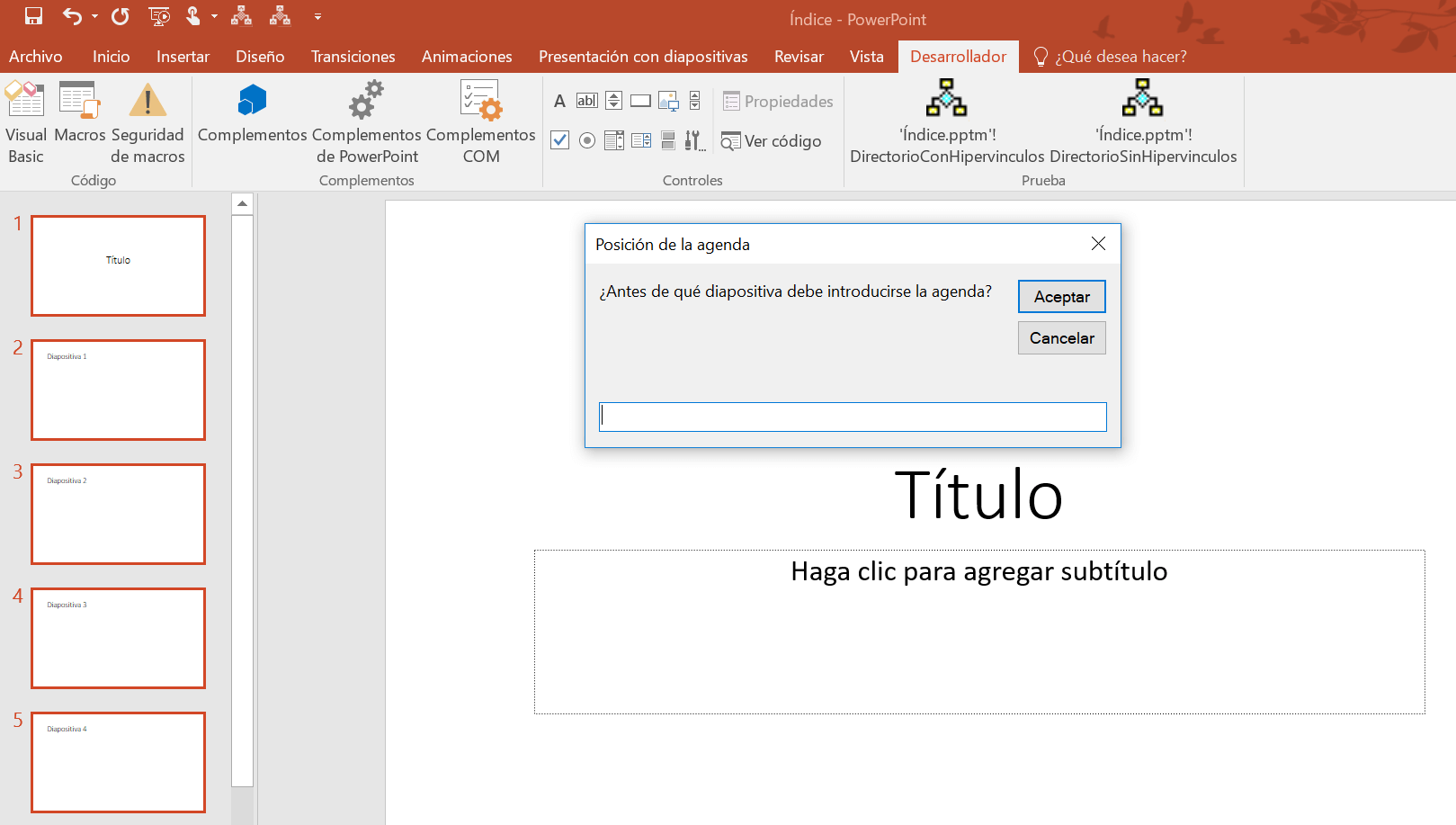This screenshot has width=1456, height=825.
Task: Click the Save icon in quick access toolbar
Action: [33, 16]
